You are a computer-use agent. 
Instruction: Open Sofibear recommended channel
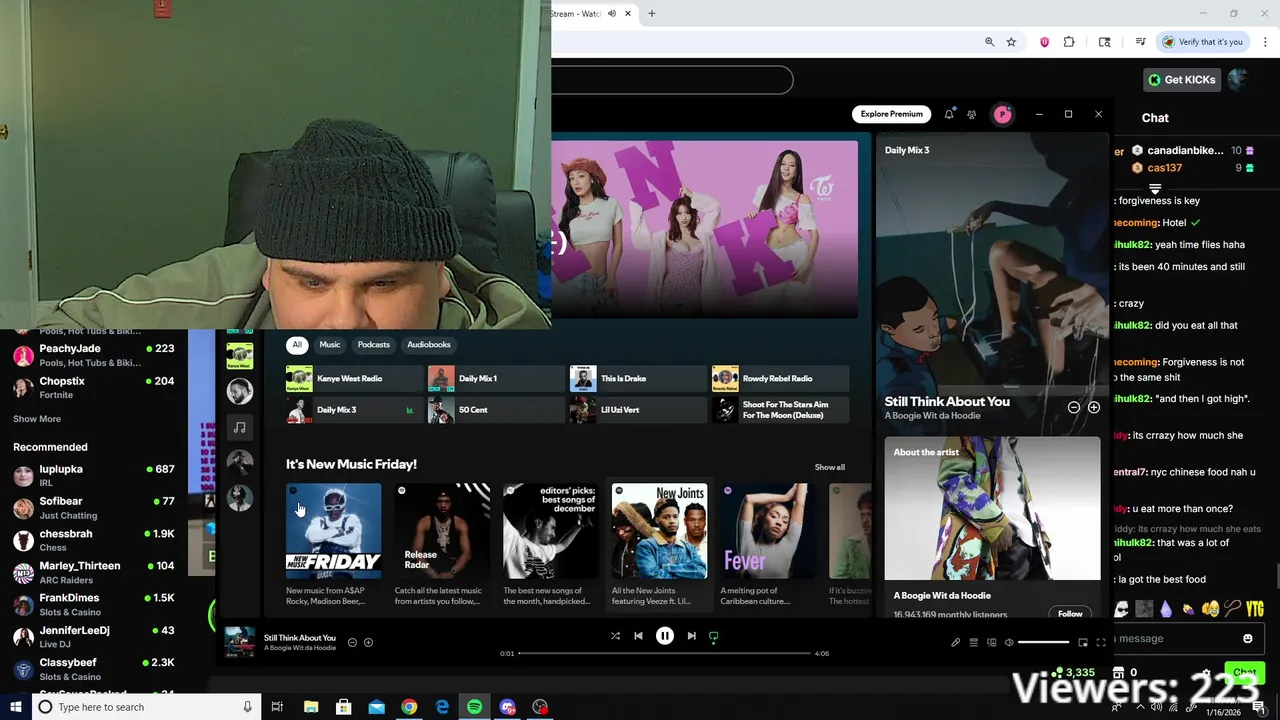pos(94,508)
